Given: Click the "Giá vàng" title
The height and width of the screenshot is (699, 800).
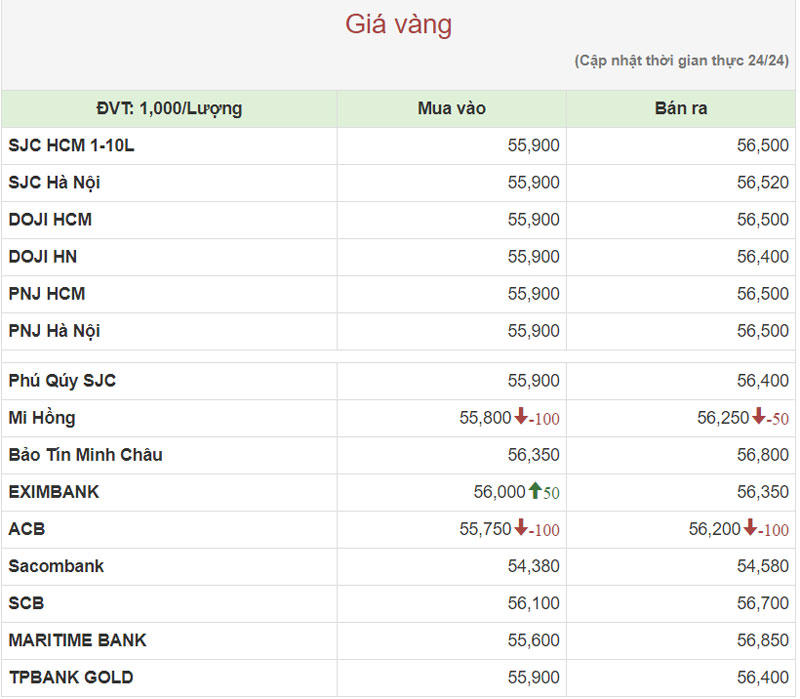Looking at the screenshot, I should coord(399,24).
